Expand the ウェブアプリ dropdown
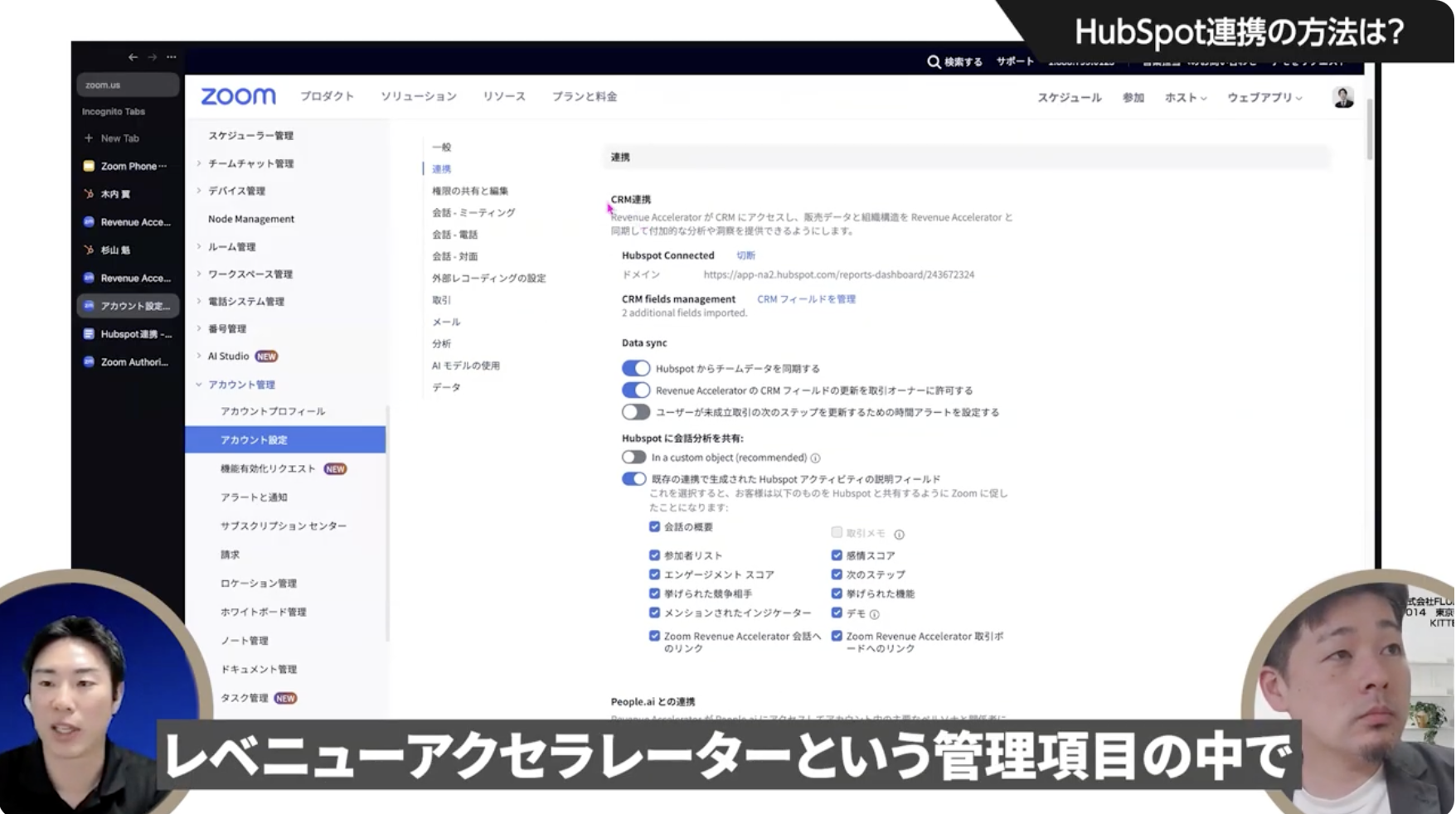The height and width of the screenshot is (814, 1456). click(x=1264, y=98)
